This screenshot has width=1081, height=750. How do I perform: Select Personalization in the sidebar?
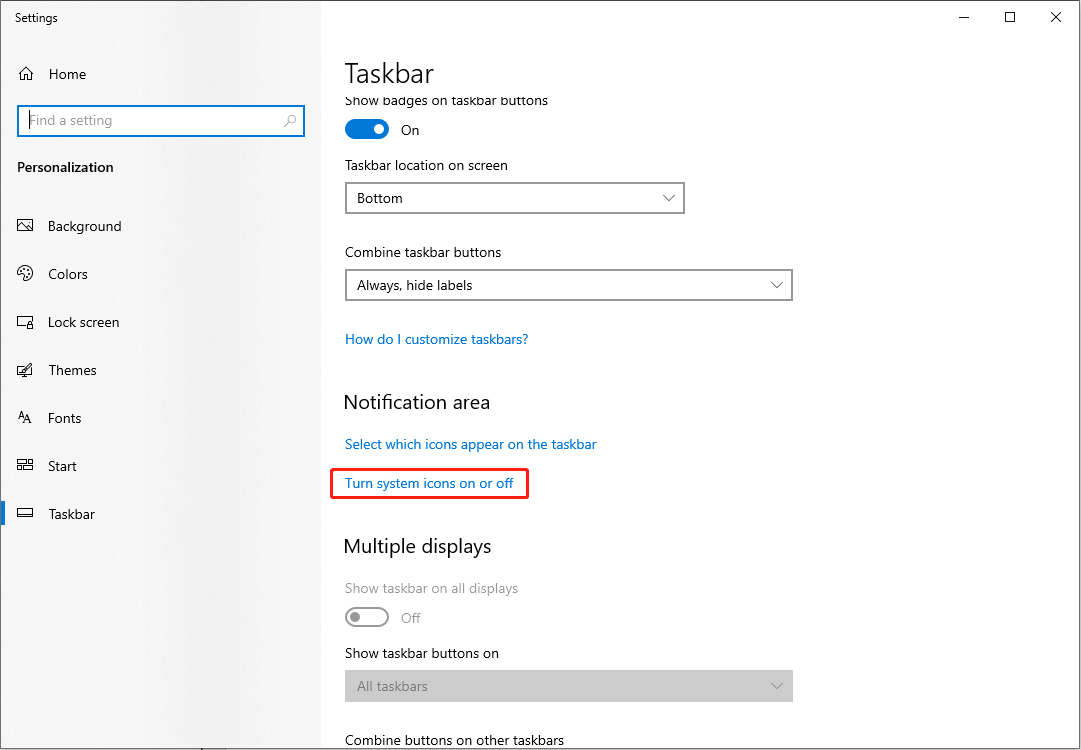click(x=65, y=167)
